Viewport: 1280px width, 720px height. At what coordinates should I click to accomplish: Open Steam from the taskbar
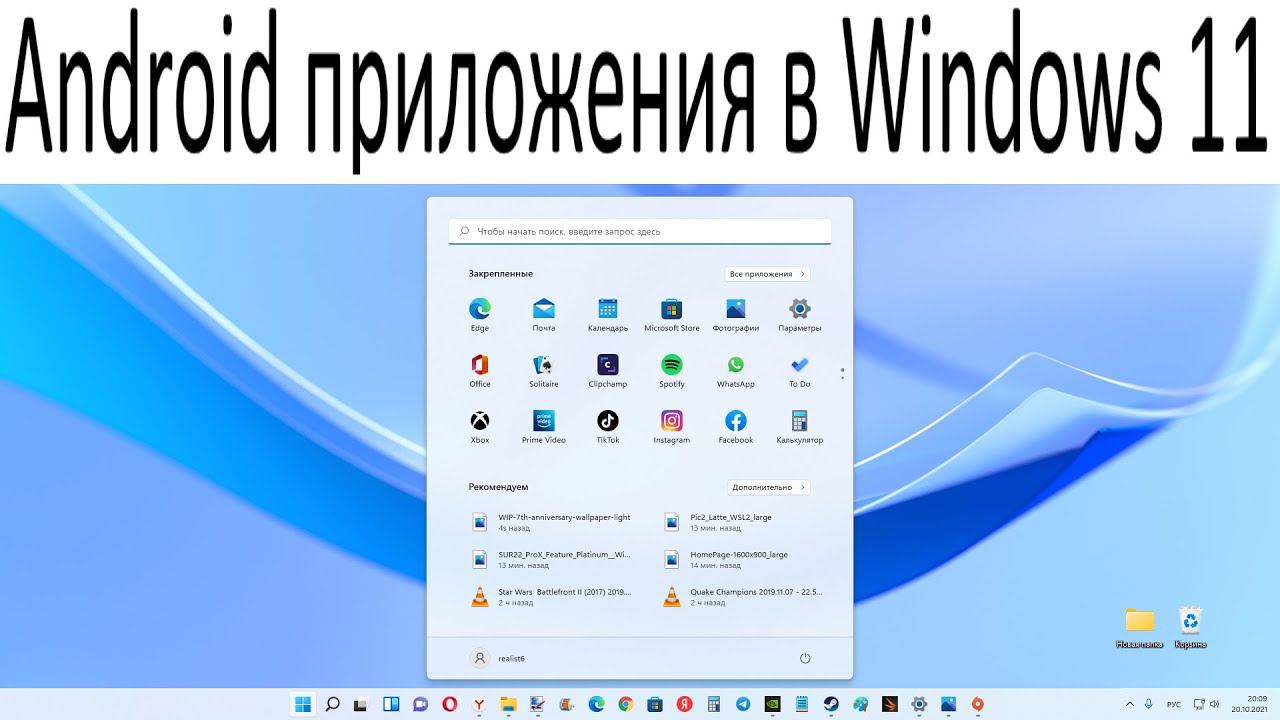pyautogui.click(x=831, y=704)
